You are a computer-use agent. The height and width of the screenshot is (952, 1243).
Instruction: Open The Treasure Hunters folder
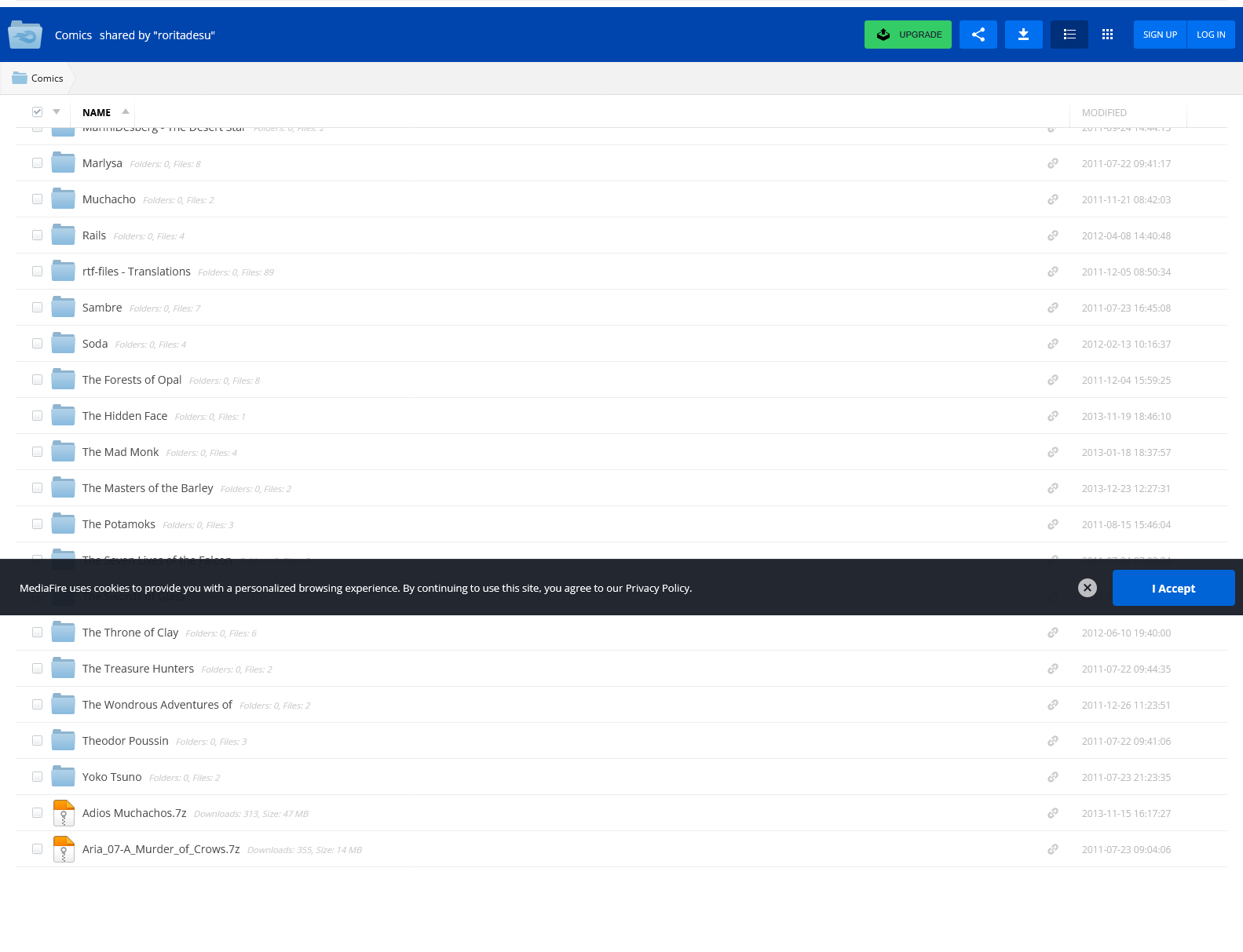(x=138, y=669)
